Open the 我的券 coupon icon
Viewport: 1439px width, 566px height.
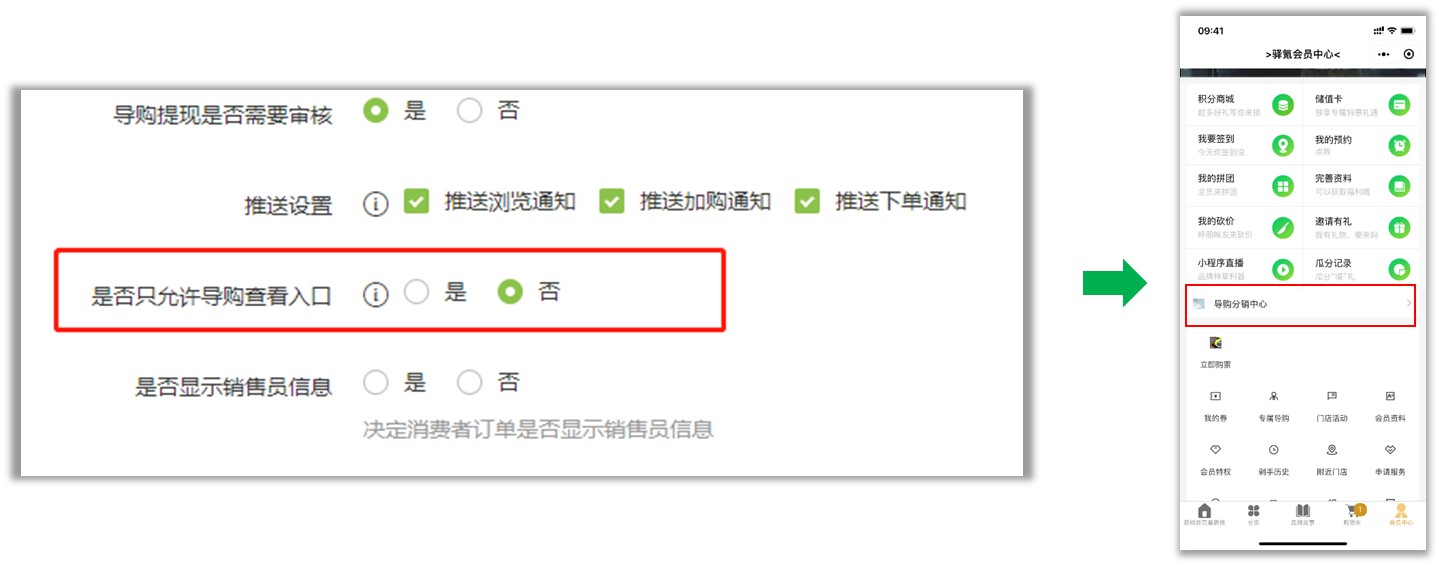[x=1215, y=397]
